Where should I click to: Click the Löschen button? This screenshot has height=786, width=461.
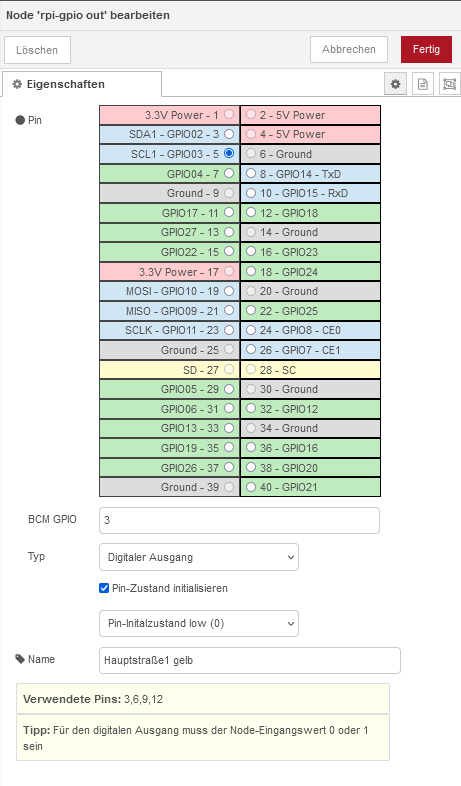[37, 50]
